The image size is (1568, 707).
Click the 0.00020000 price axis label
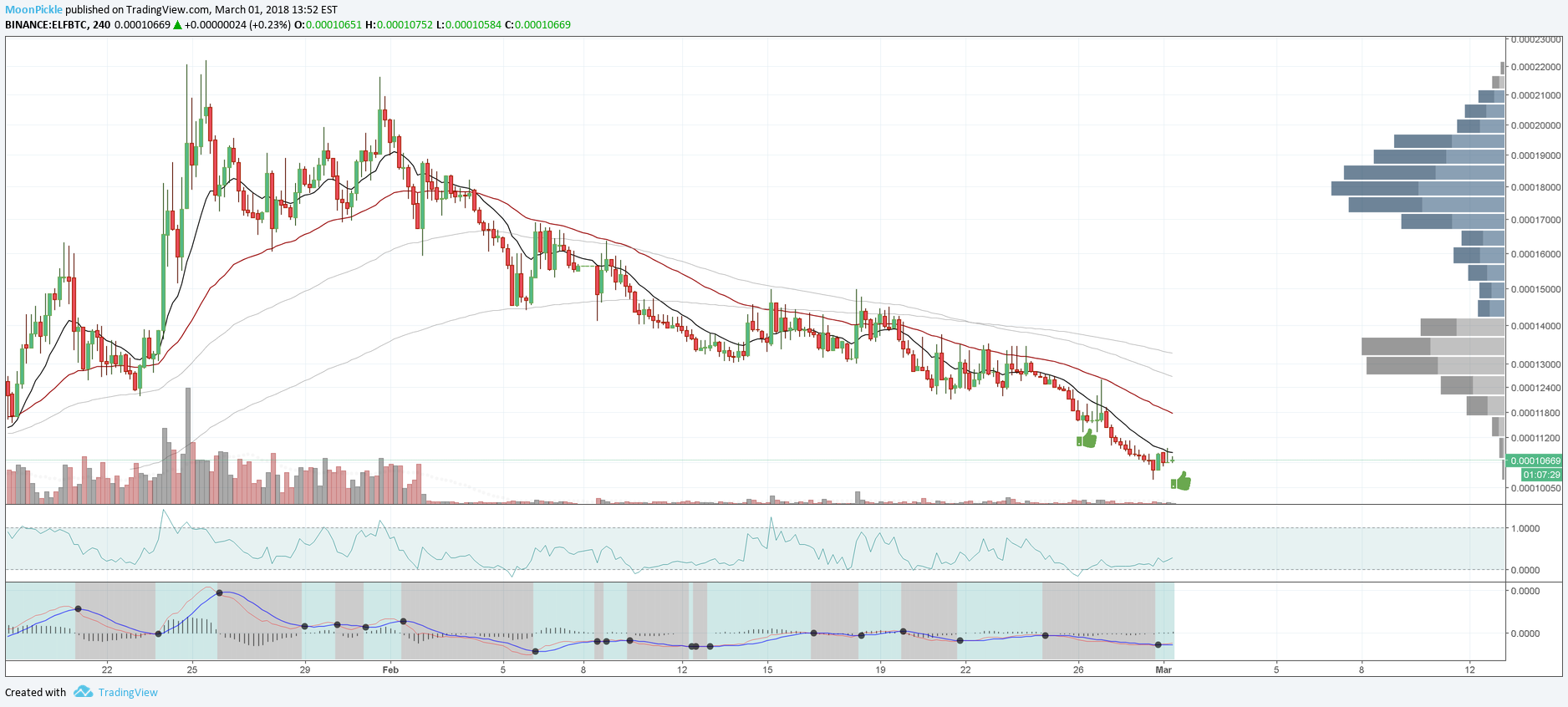coord(1535,125)
